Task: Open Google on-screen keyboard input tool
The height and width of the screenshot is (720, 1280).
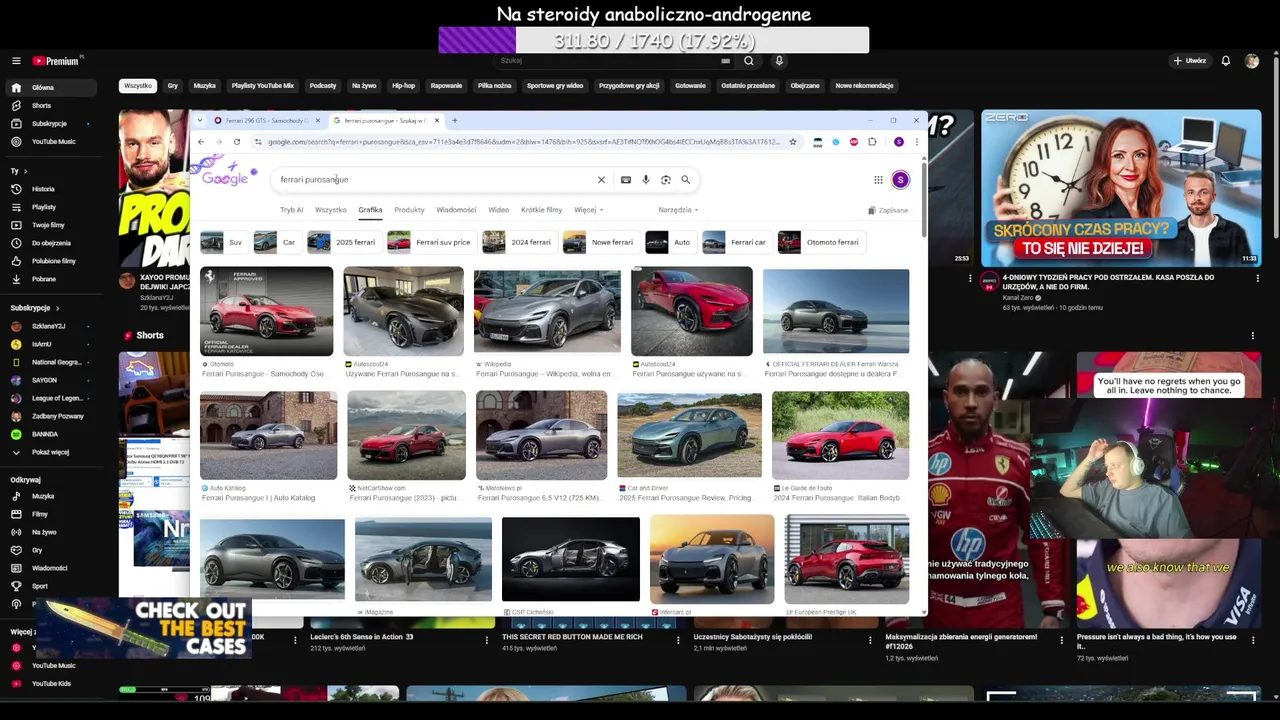Action: [x=626, y=180]
